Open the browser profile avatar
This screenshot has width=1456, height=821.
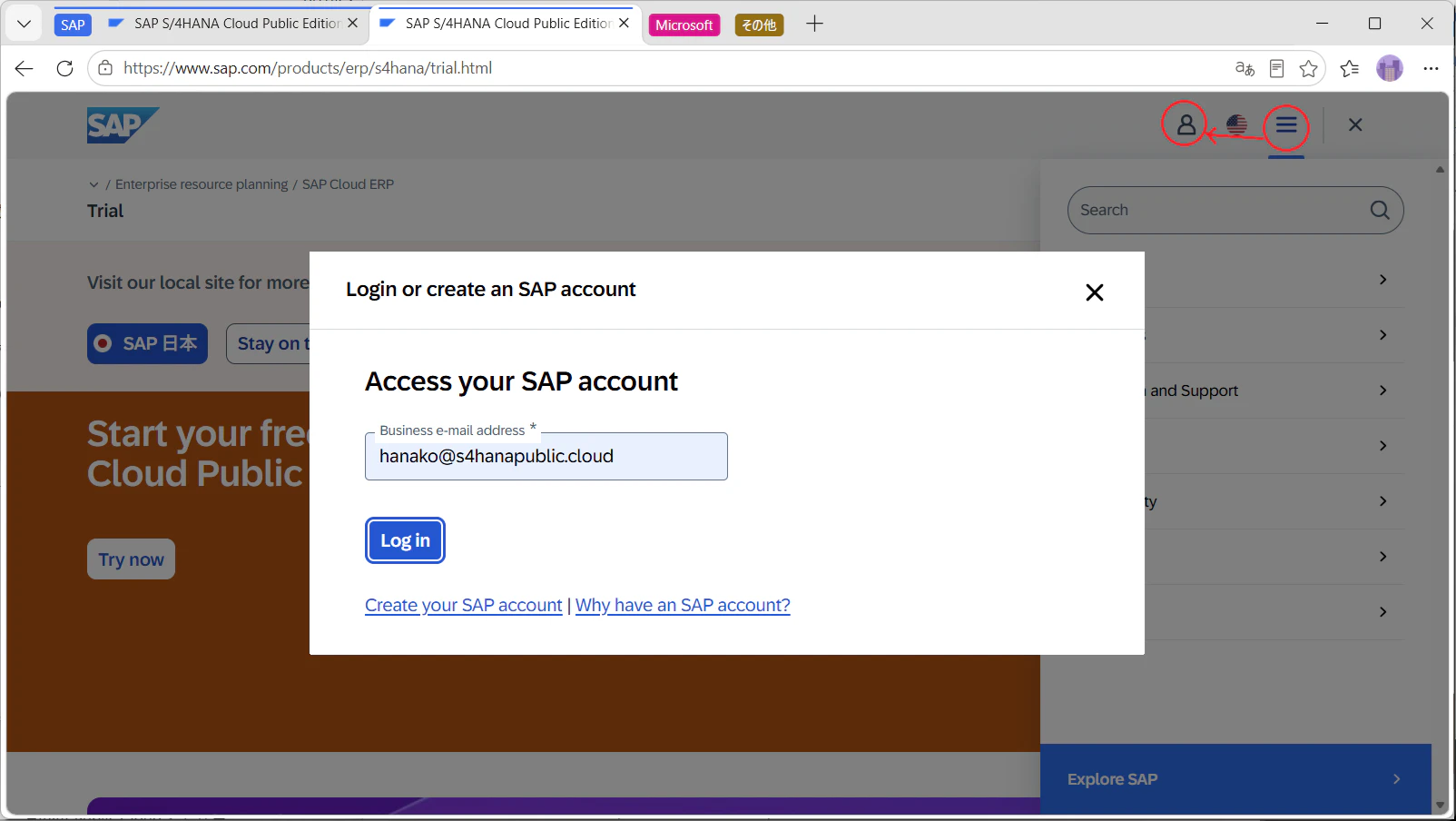point(1390,68)
